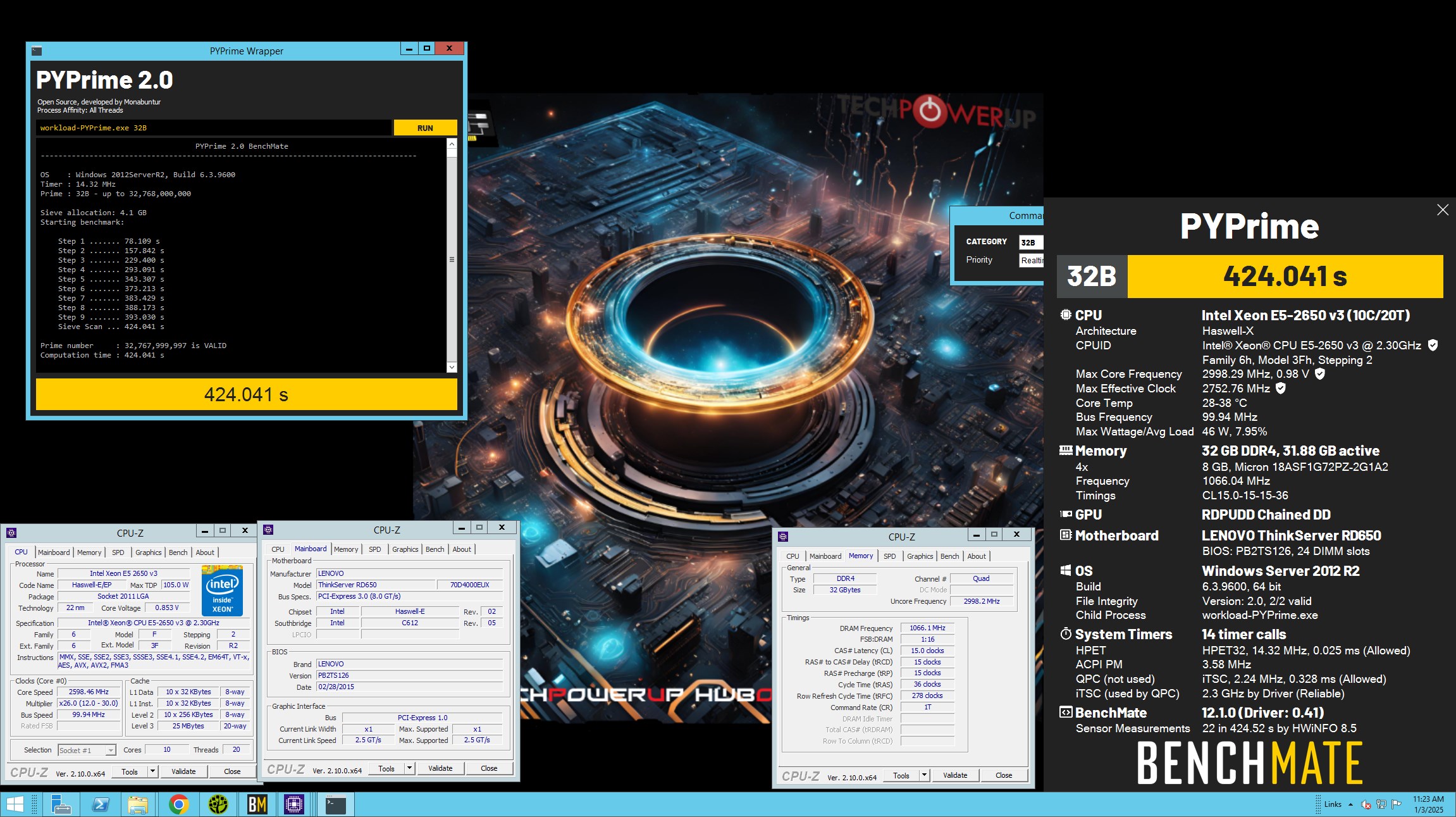Click the shield next to Max Core Frequency
1456x817 pixels.
coord(1320,373)
